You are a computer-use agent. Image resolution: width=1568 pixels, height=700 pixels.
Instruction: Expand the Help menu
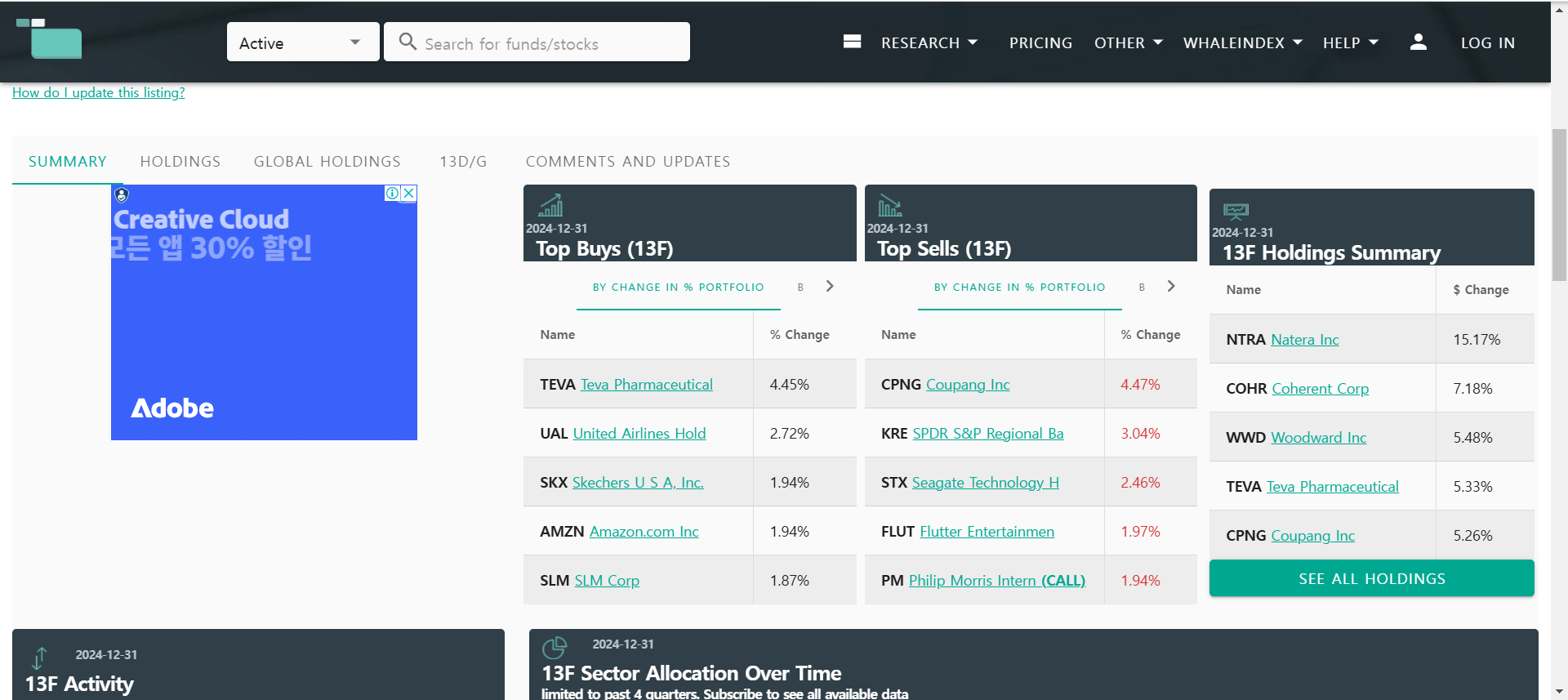(x=1350, y=42)
